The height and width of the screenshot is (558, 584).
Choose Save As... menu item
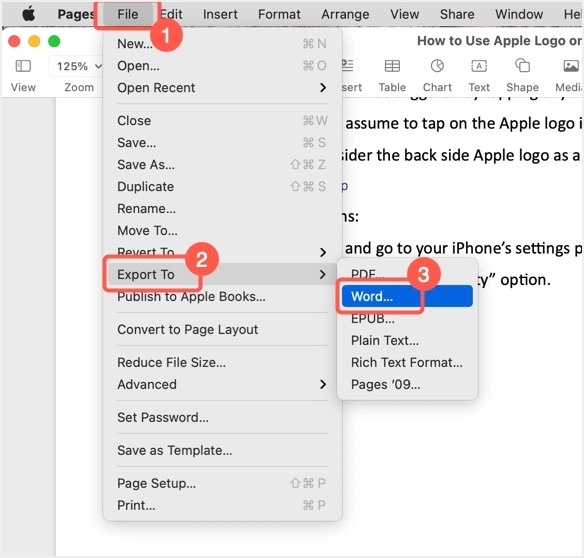[222, 164]
